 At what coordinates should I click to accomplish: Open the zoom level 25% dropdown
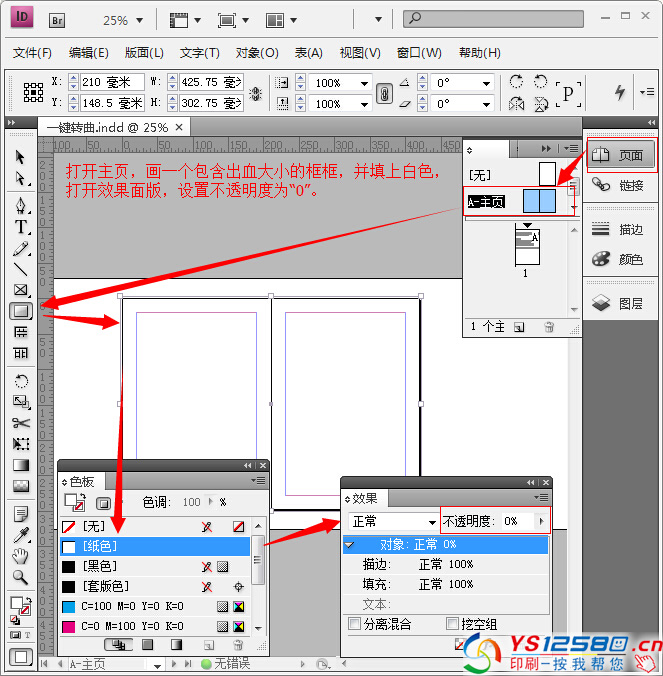tap(125, 20)
